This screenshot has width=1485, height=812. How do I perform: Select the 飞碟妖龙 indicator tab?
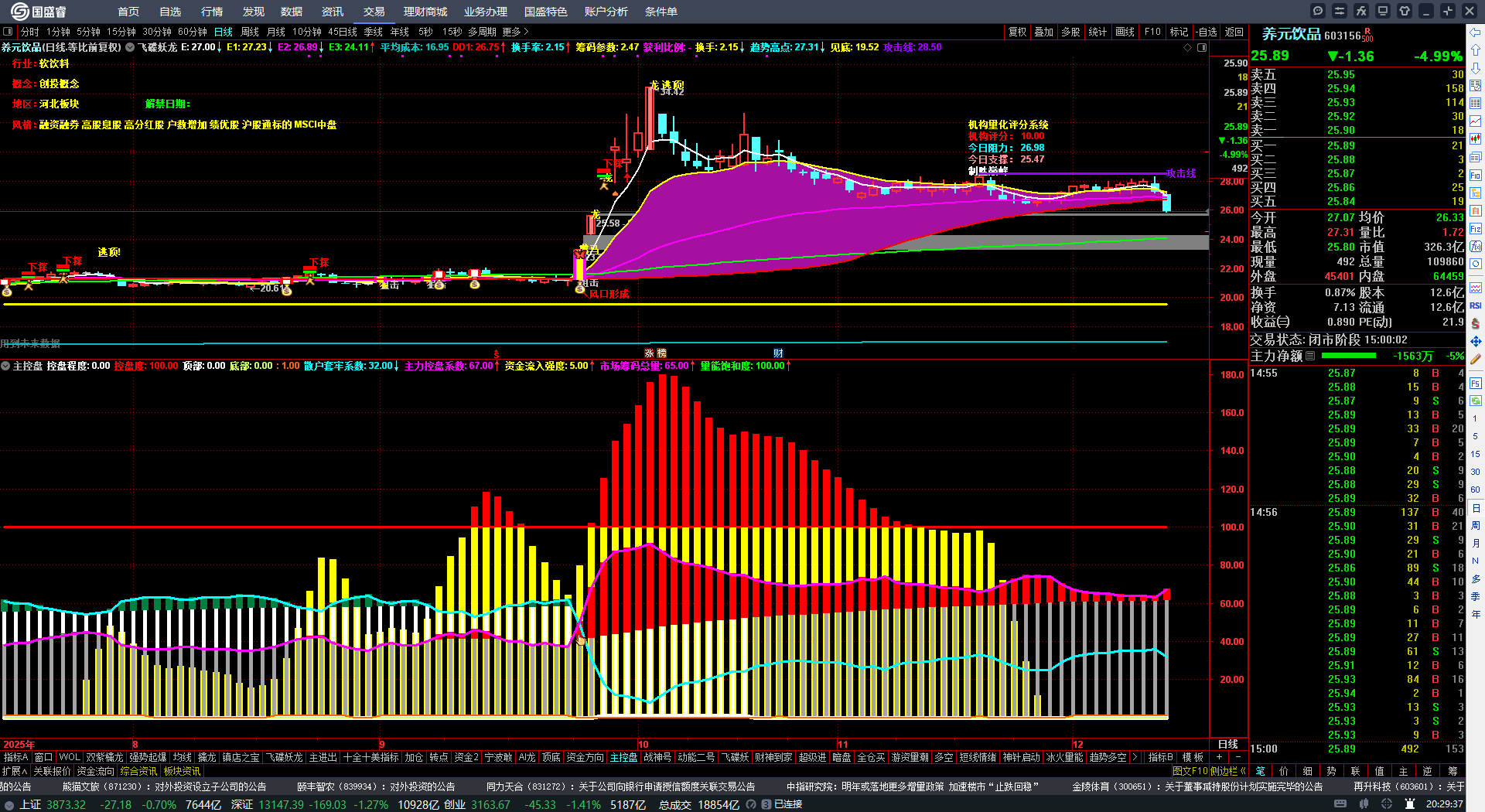285,757
